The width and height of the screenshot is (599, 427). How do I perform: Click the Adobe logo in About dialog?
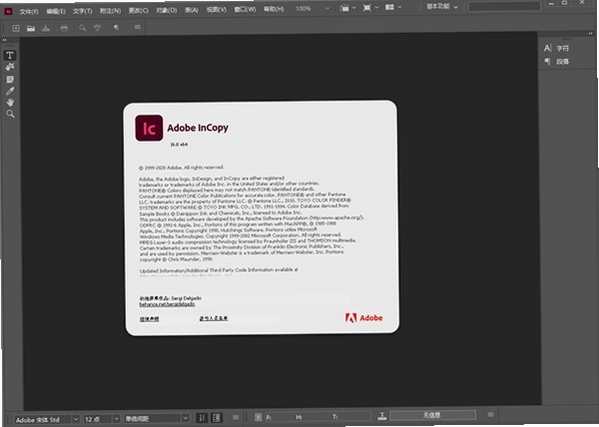pyautogui.click(x=364, y=318)
